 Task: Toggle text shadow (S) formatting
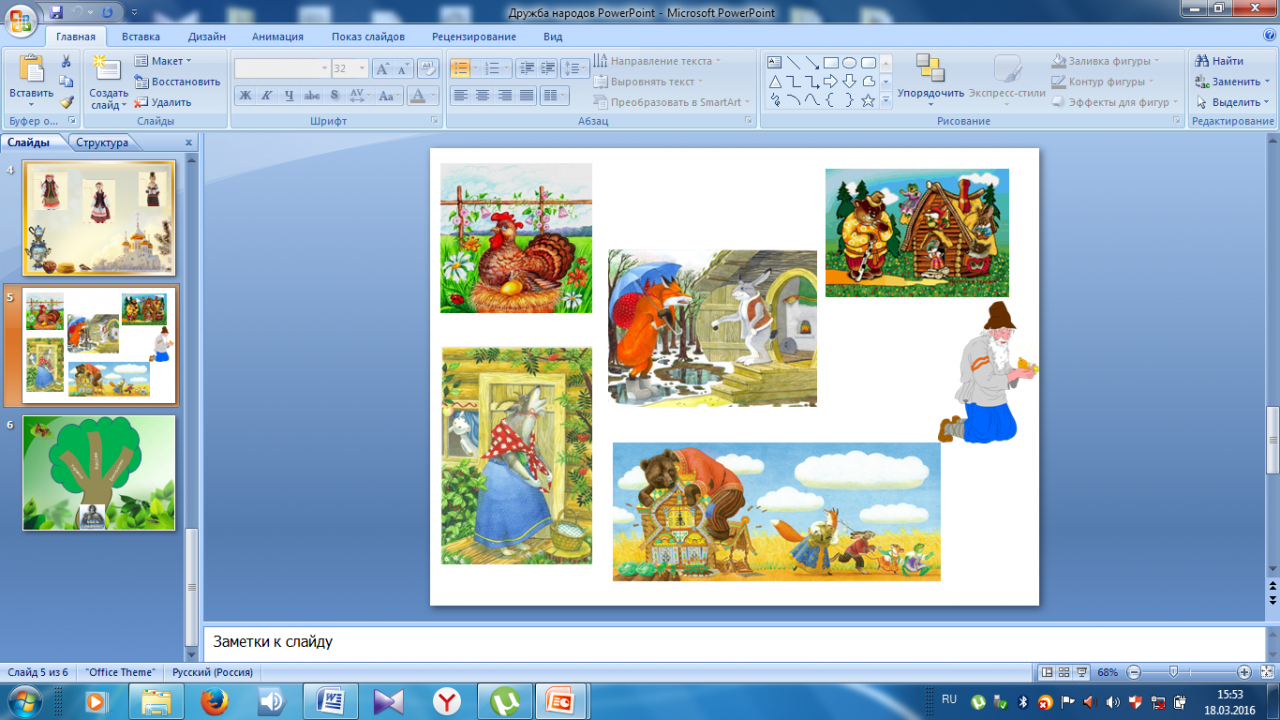coord(334,96)
